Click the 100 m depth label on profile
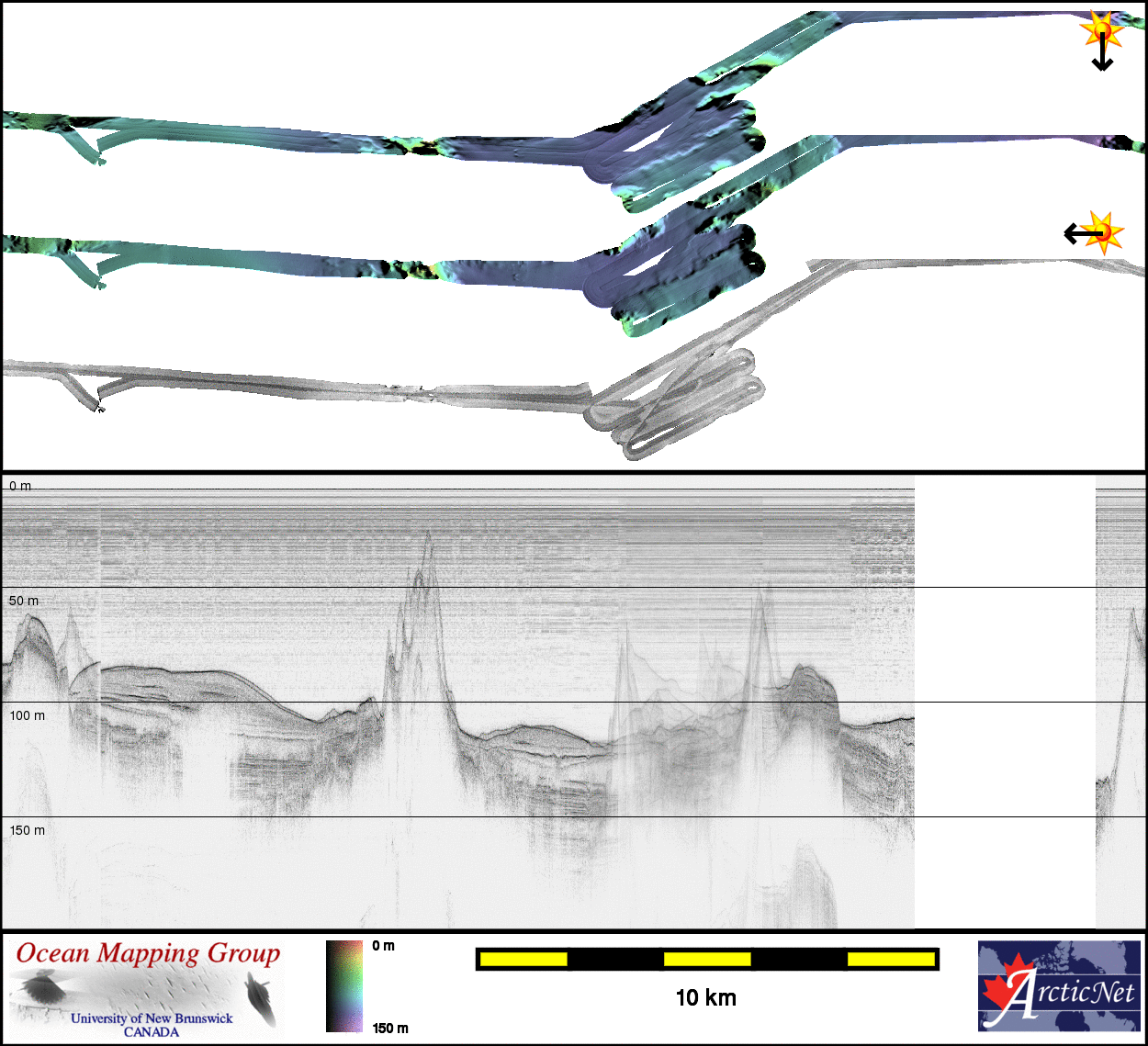The height and width of the screenshot is (1046, 1148). tap(27, 715)
